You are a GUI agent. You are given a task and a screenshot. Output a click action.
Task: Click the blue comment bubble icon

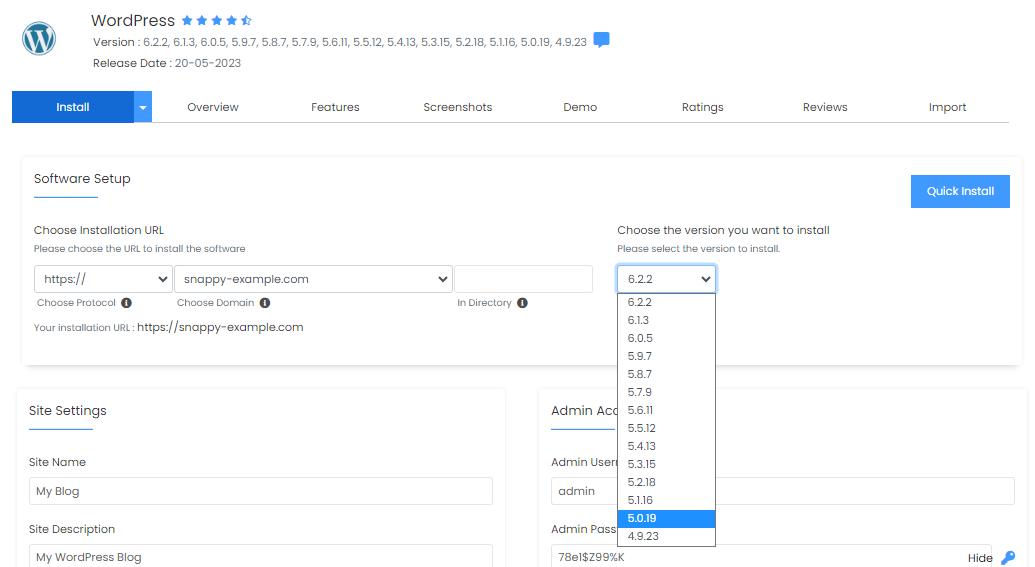[601, 41]
